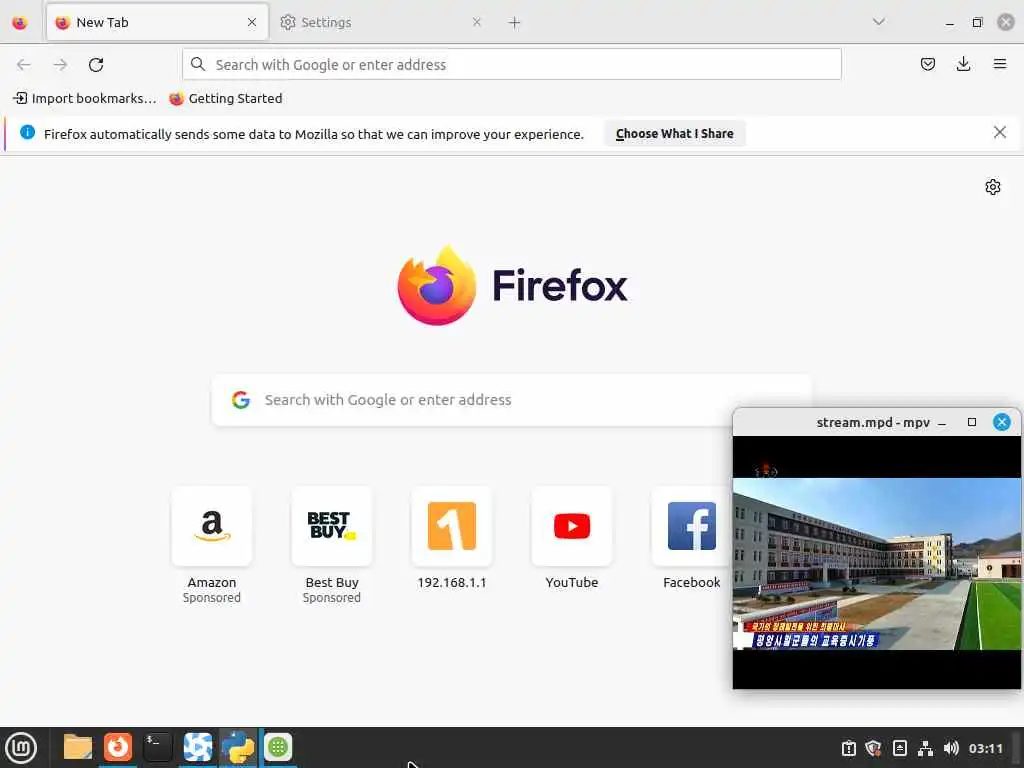The height and width of the screenshot is (768, 1024).
Task: Close the New Tab tab
Action: [x=252, y=22]
